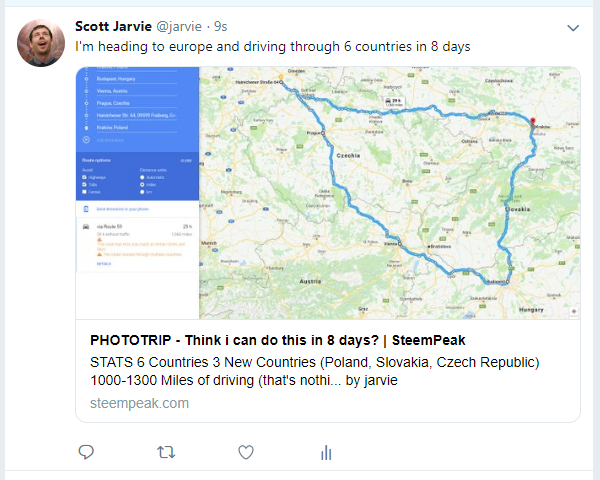Screen dimensions: 600x480
Task: Click the reply speech bubble icon
Action: 86,452
